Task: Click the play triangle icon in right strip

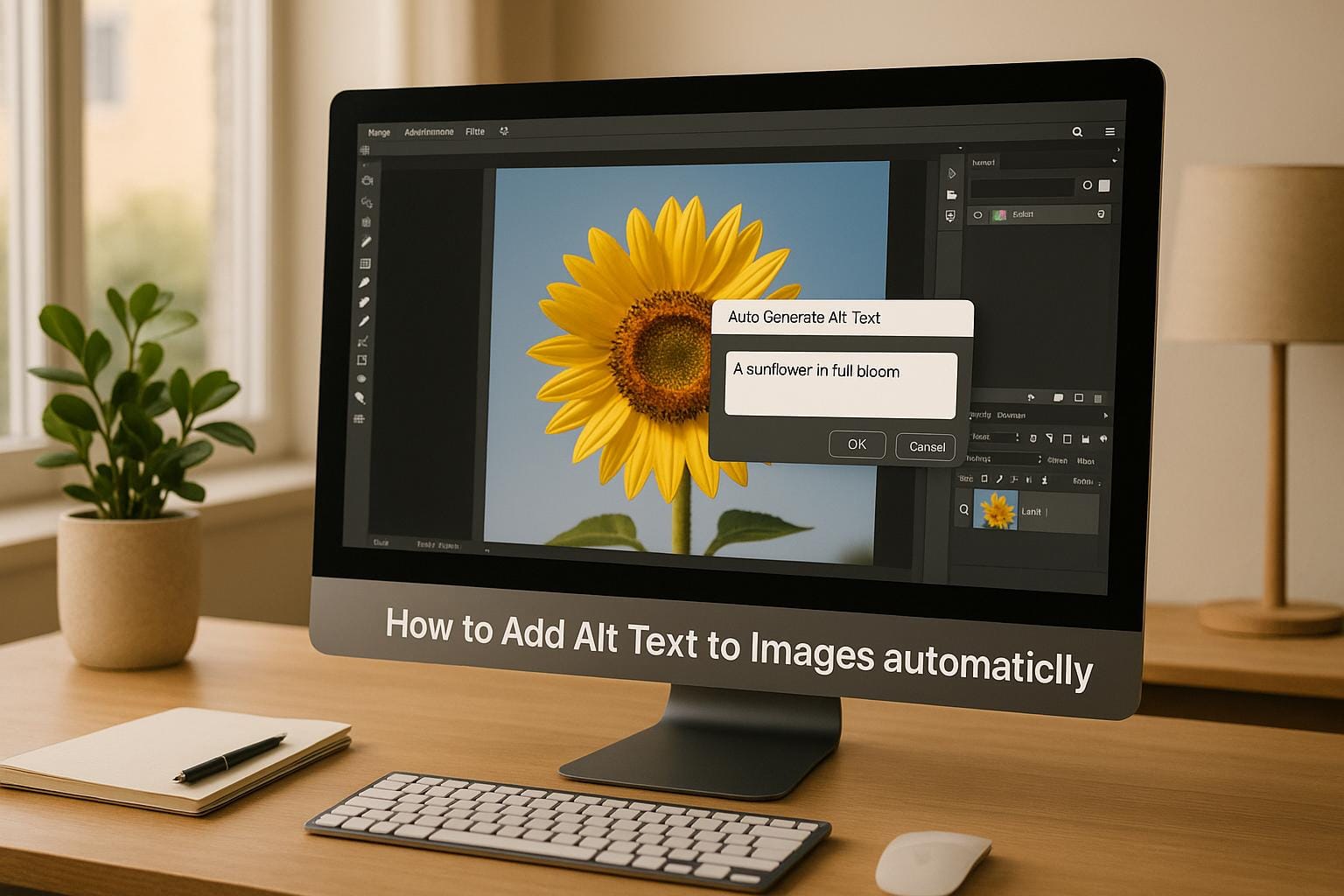Action: click(x=952, y=173)
